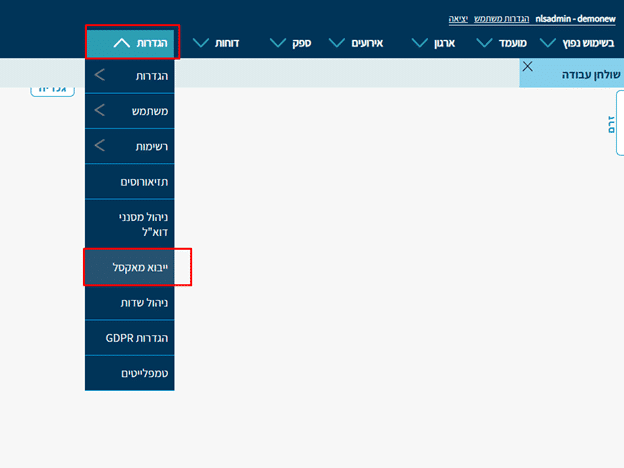Expand the רשימות submenu arrow
Screen dimensions: 624x468
click(100, 146)
